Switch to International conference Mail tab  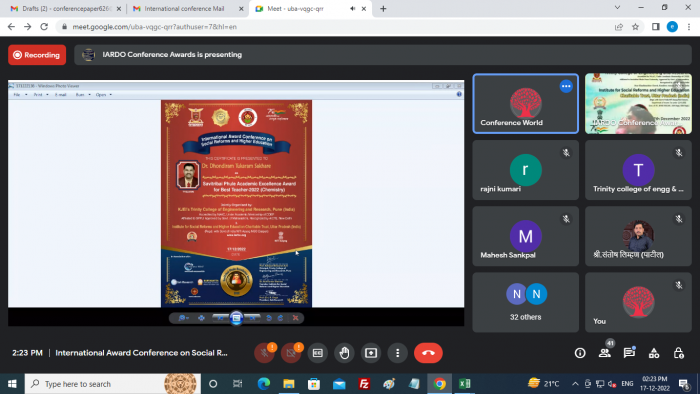point(184,8)
